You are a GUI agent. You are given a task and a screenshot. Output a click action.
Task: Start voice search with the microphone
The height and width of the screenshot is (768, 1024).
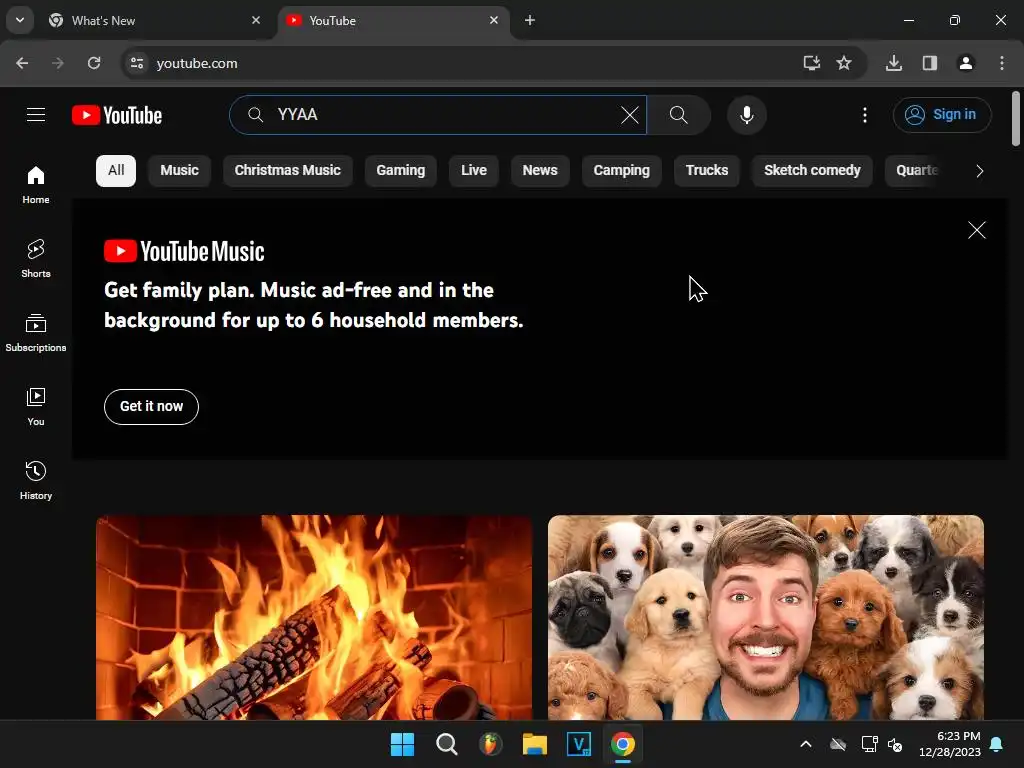(x=746, y=115)
